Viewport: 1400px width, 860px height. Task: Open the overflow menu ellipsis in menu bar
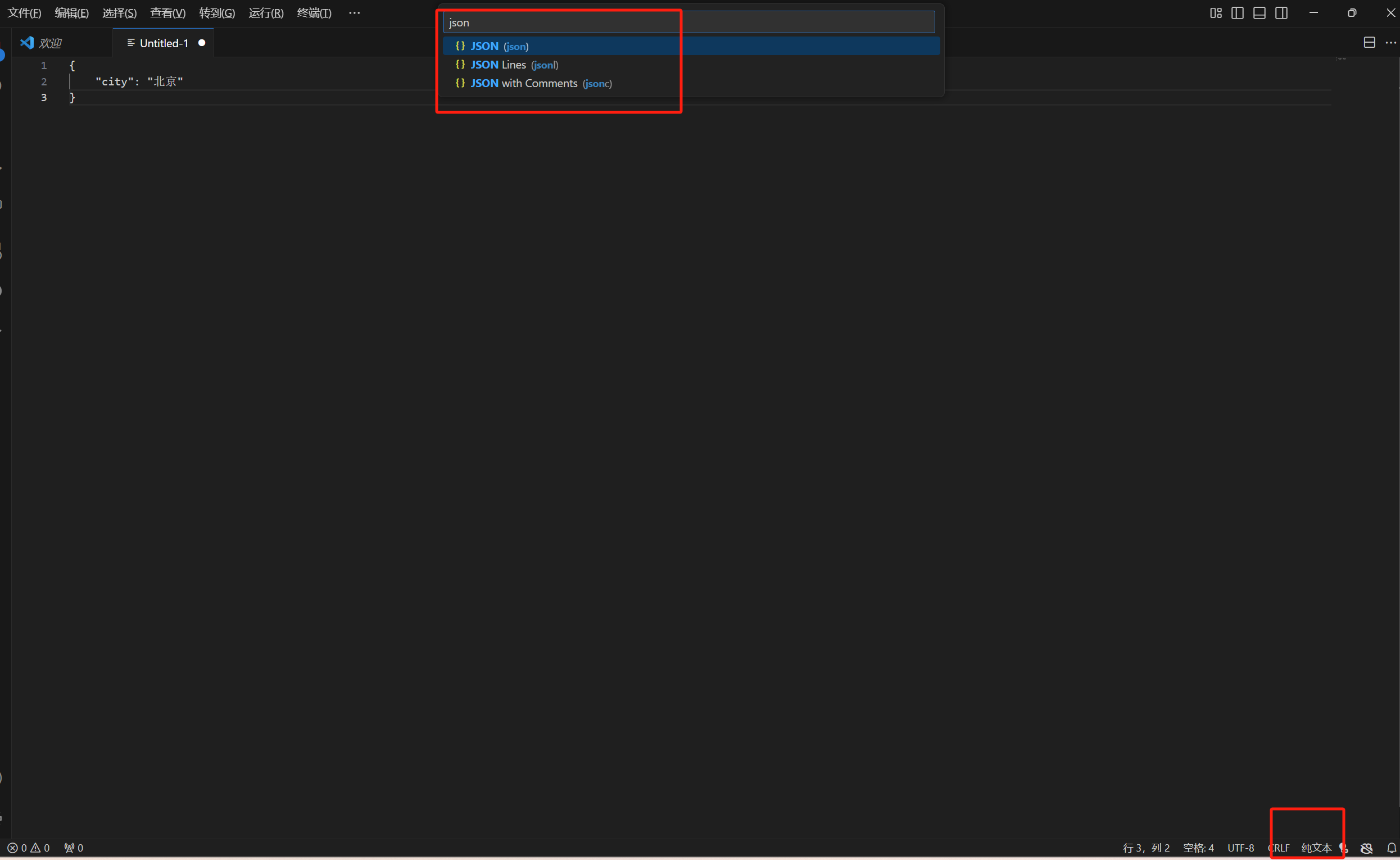[x=354, y=13]
